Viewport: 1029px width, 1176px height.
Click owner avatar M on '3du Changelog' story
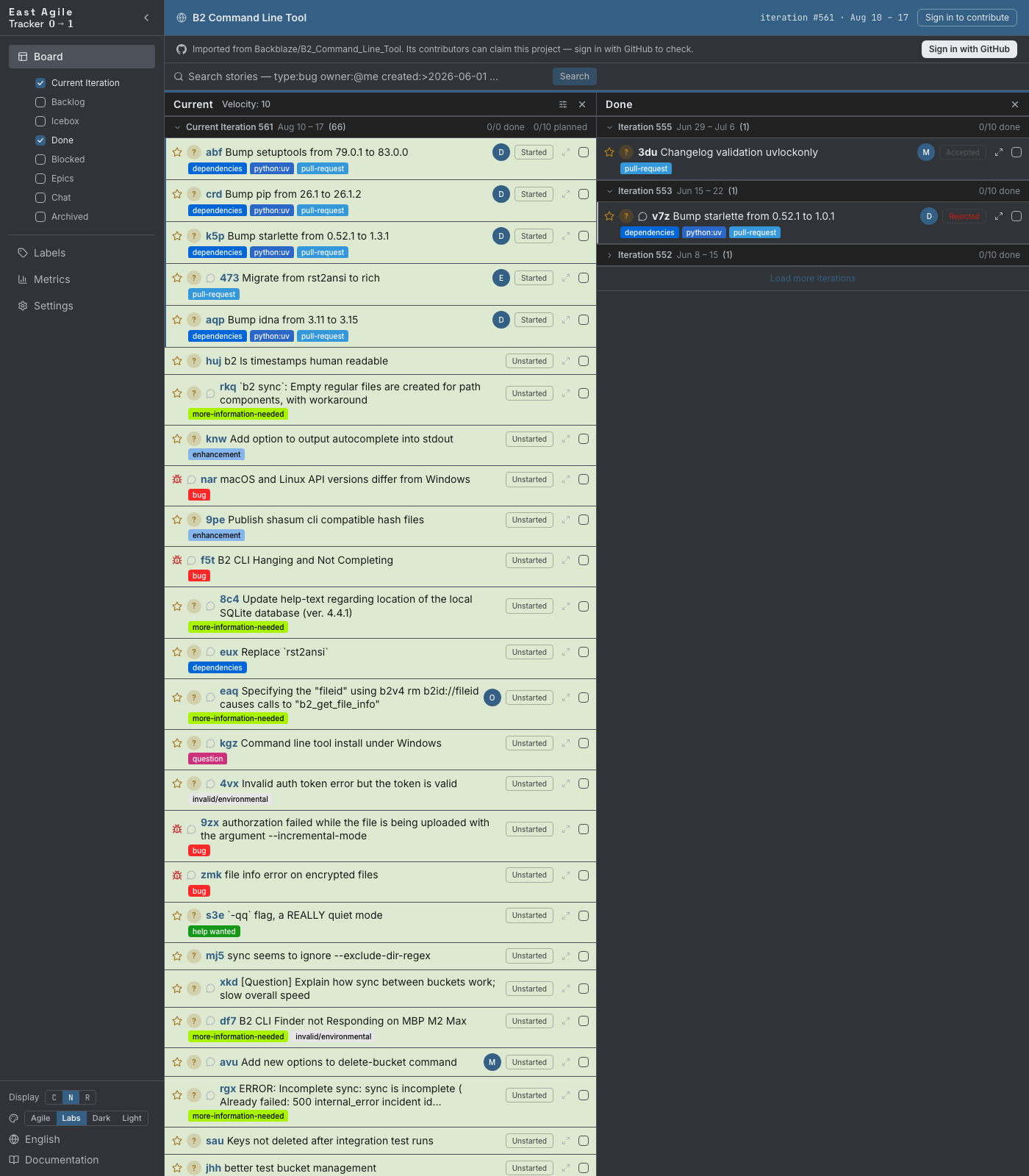coord(926,152)
